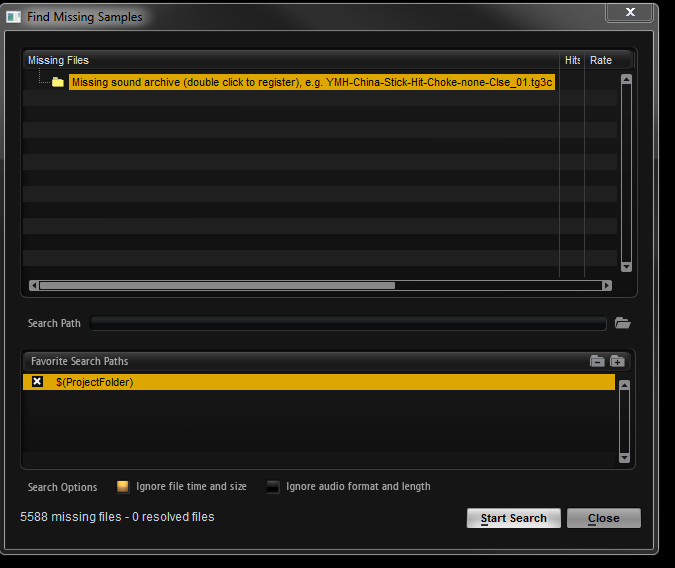Click up arrow of Missing Files scrollbar
This screenshot has width=675, height=568.
(x=626, y=79)
